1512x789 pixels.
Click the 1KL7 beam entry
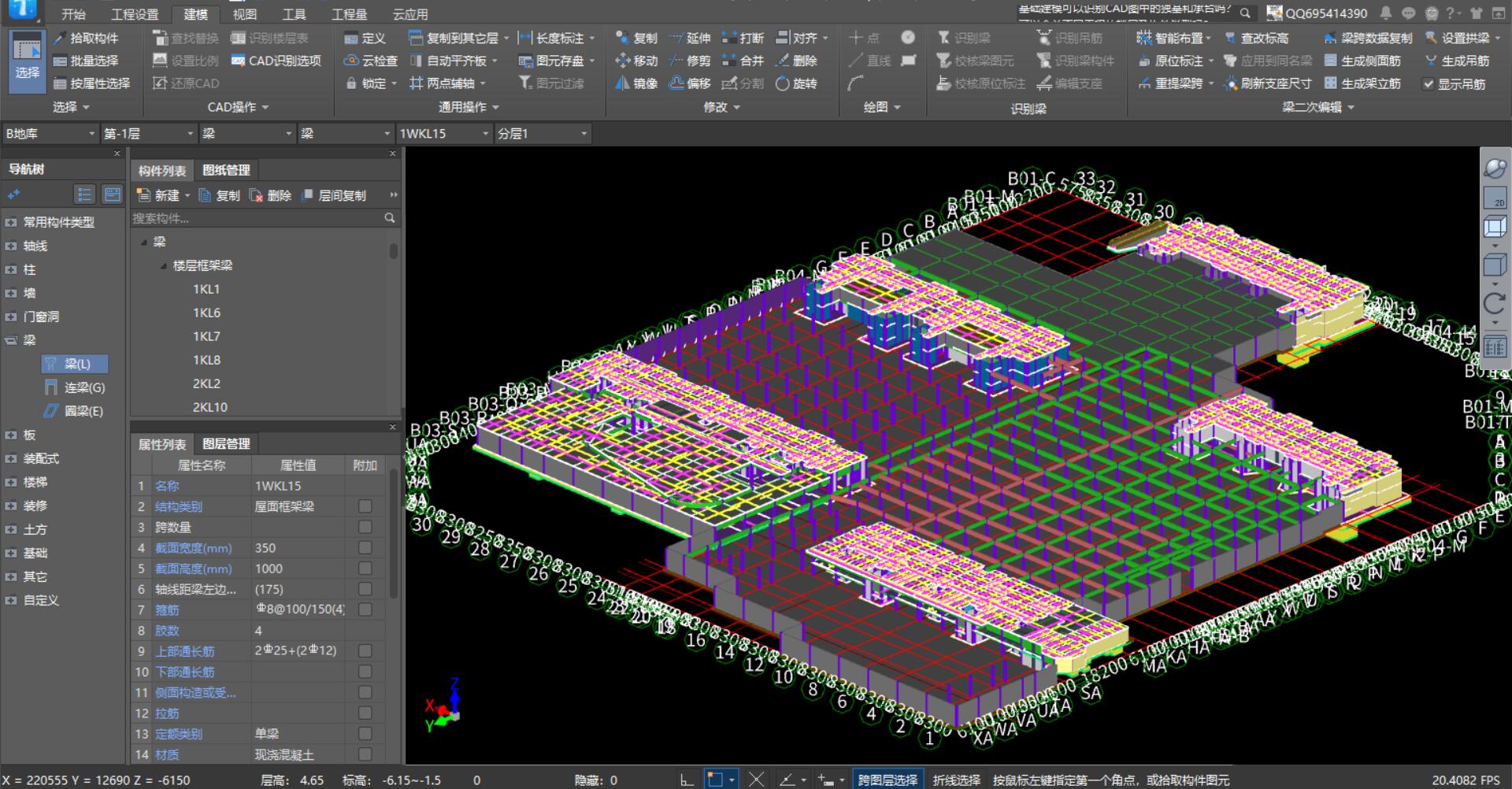point(206,336)
